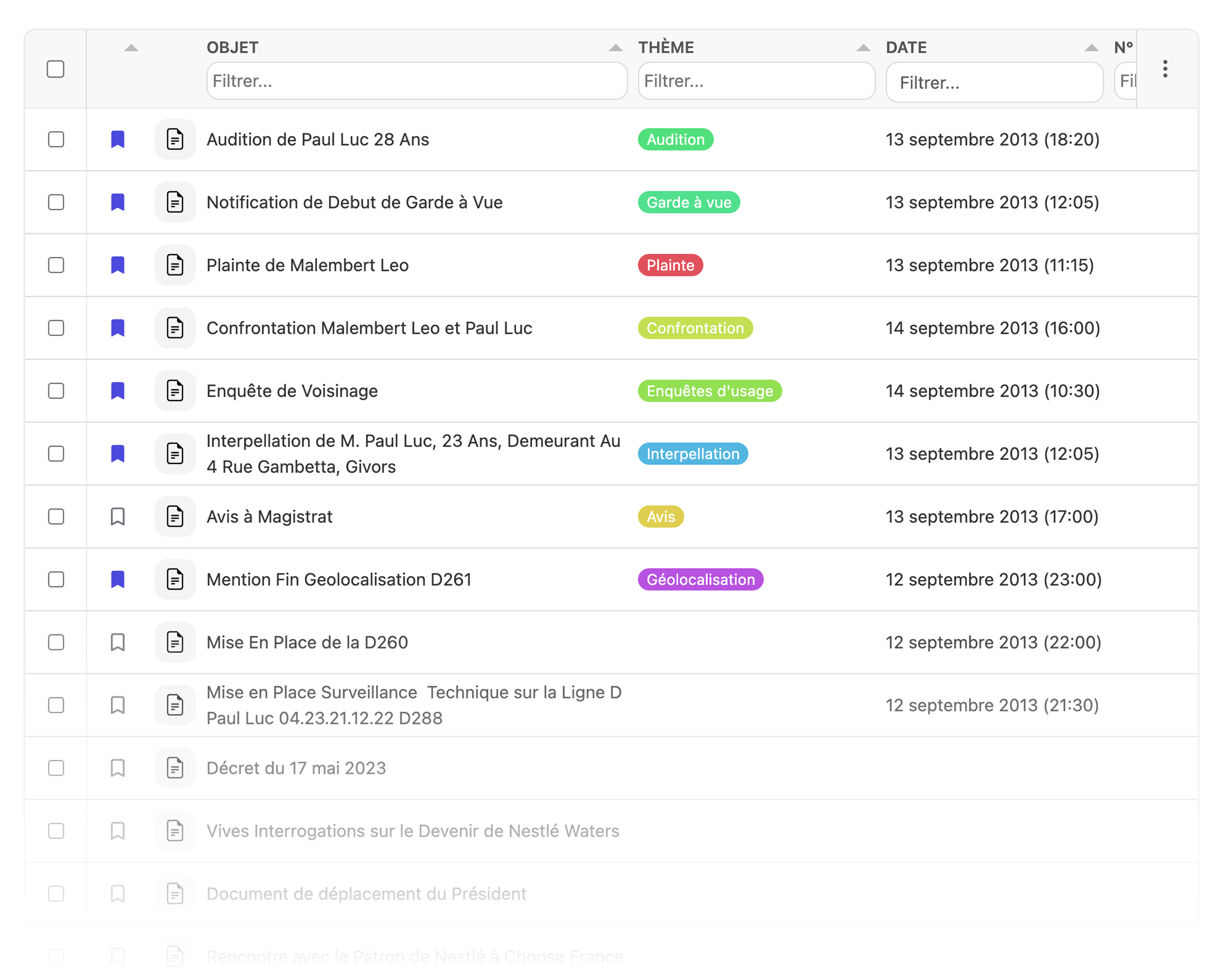Image resolution: width=1223 pixels, height=980 pixels.
Task: Click document icon for Décret du 17 mai 2023
Action: 175,768
